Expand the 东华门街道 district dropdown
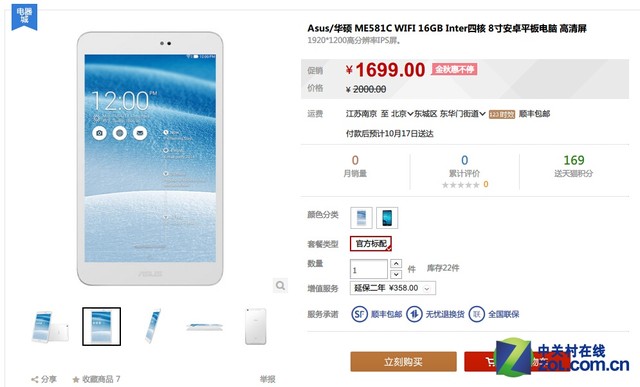Viewport: 640px width, 387px height. (462, 114)
